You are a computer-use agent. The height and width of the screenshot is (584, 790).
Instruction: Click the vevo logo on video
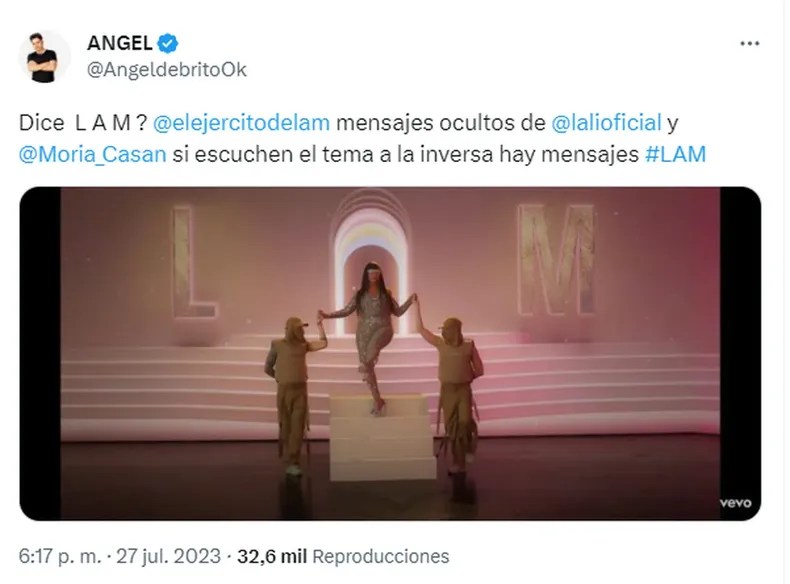tap(735, 502)
